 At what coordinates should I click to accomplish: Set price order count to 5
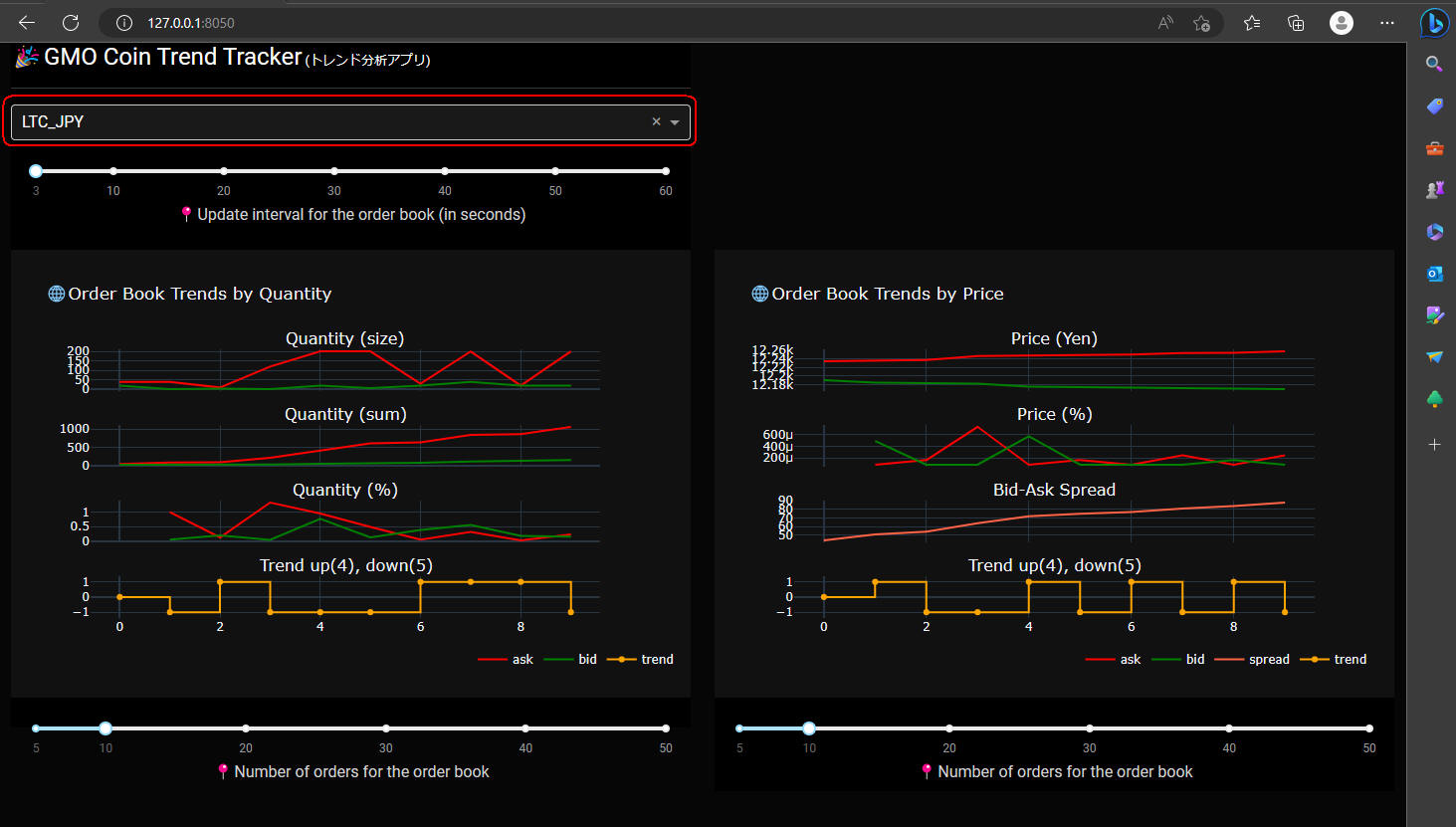coord(739,728)
